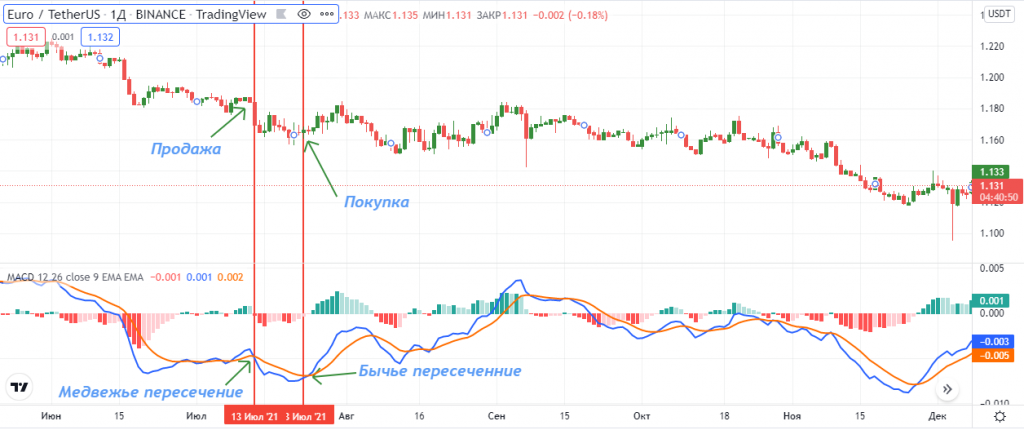Click the 0.005 MACD scale value
The image size is (1024, 430).
[x=990, y=268]
